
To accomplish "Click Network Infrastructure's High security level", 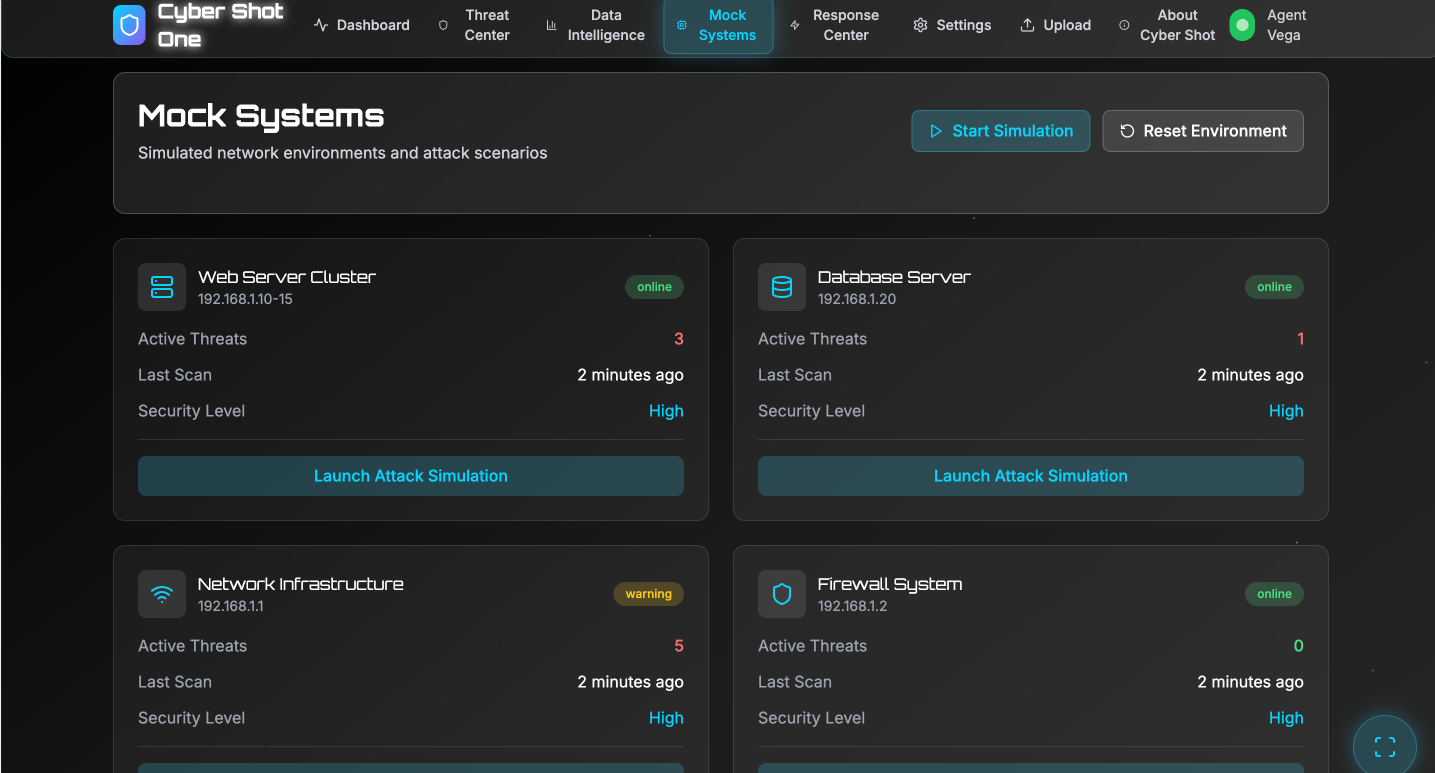I will [666, 718].
